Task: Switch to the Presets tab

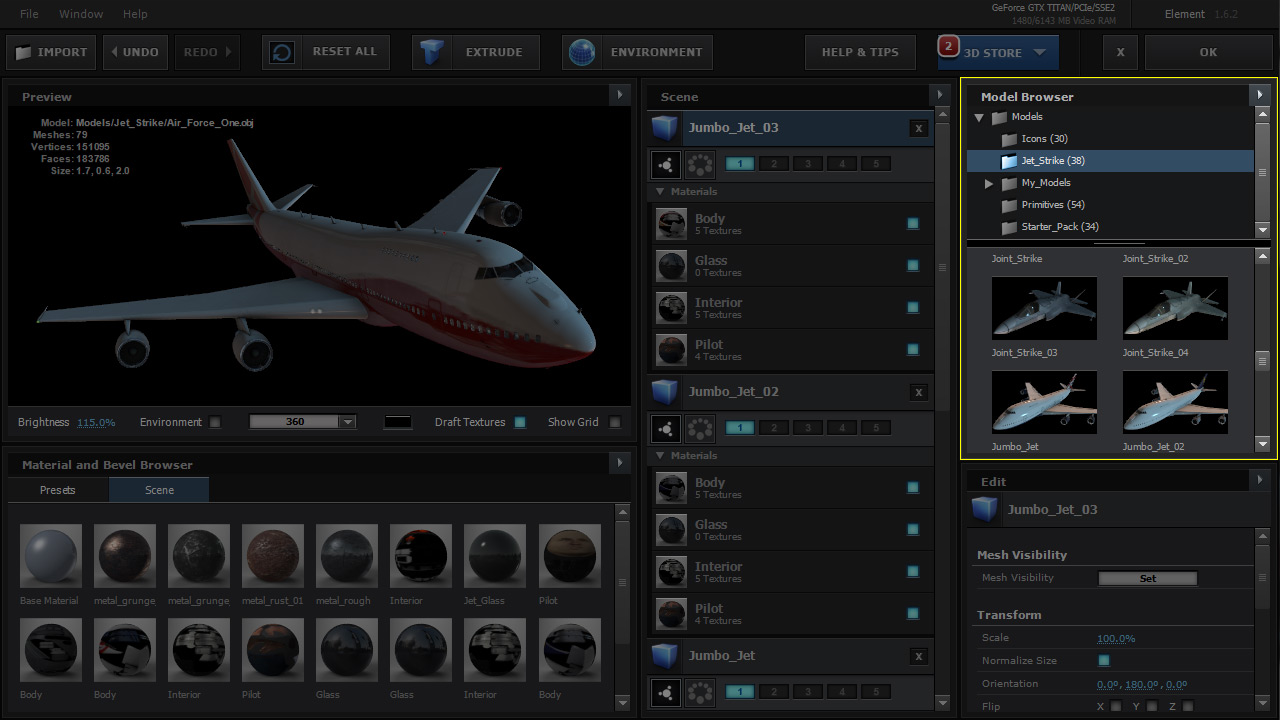Action: 57,490
